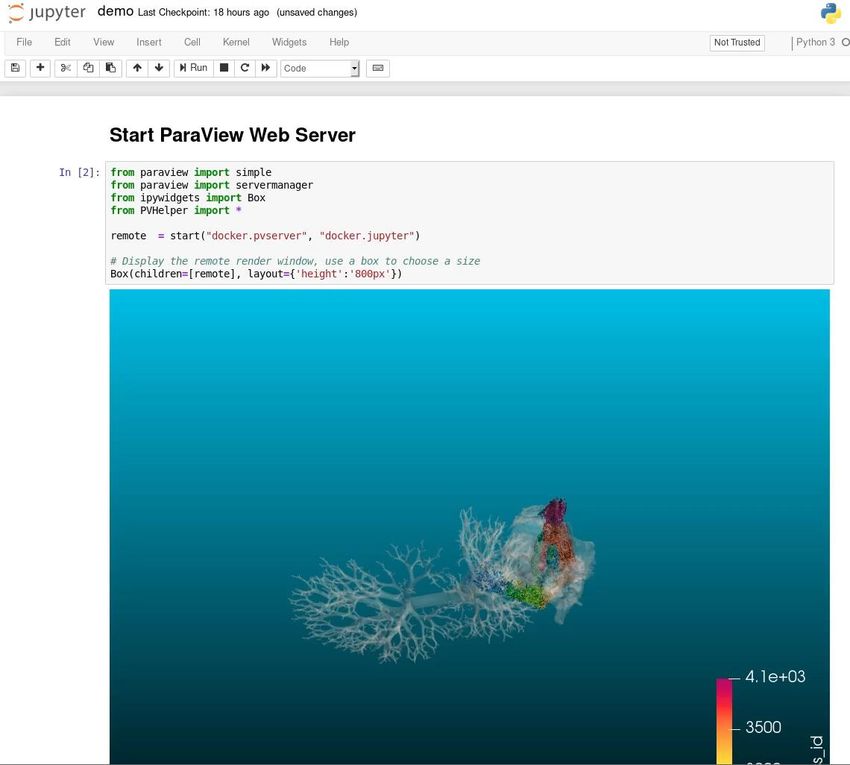Open the Cell menu
This screenshot has width=850, height=765.
(192, 42)
